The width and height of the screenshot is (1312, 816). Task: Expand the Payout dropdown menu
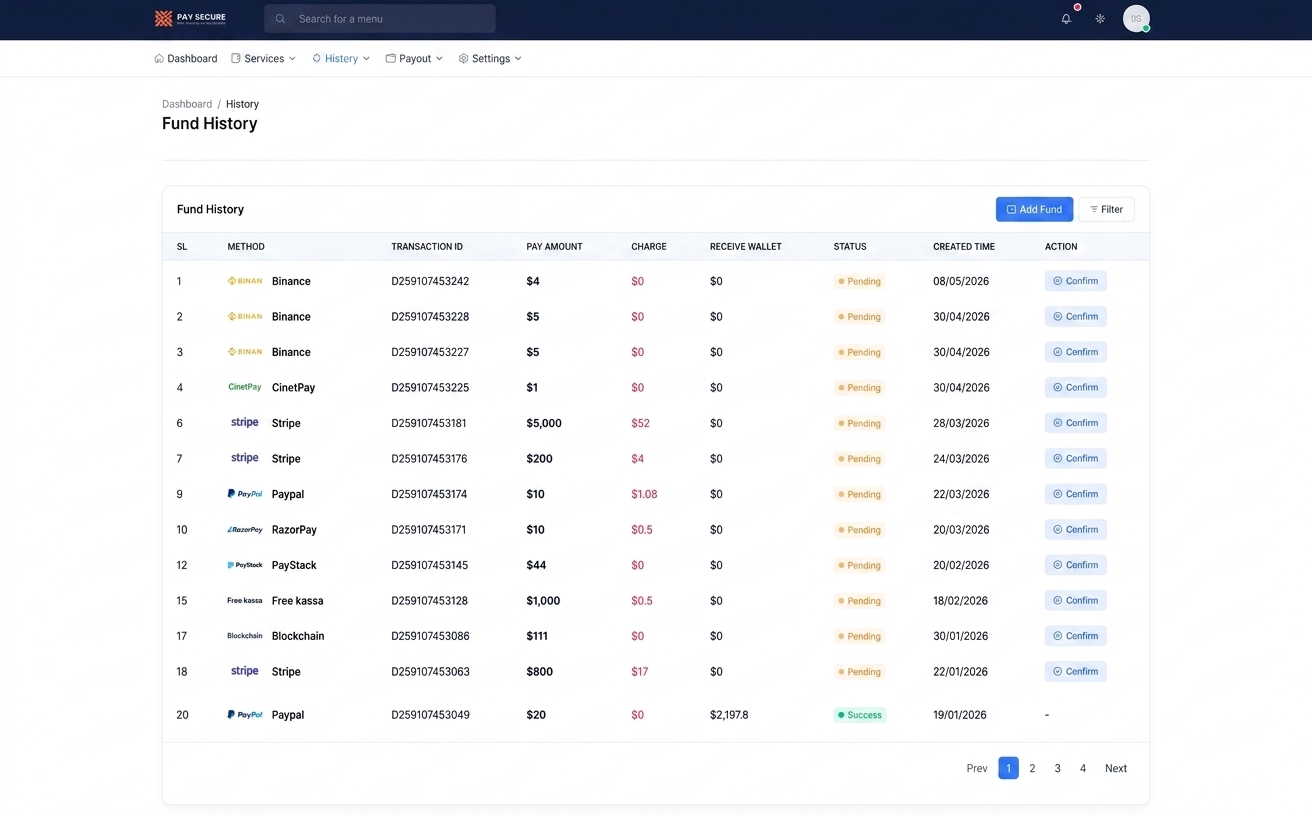(x=414, y=59)
